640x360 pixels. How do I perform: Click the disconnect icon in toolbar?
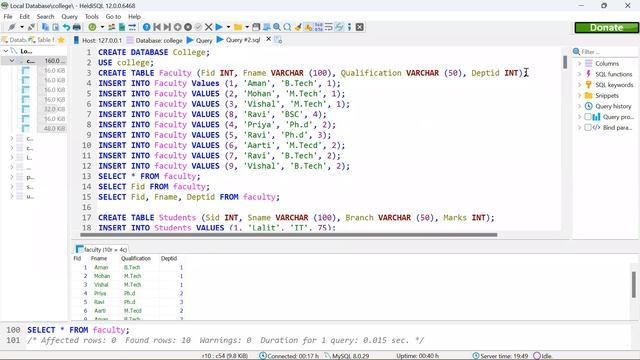click(x=31, y=27)
